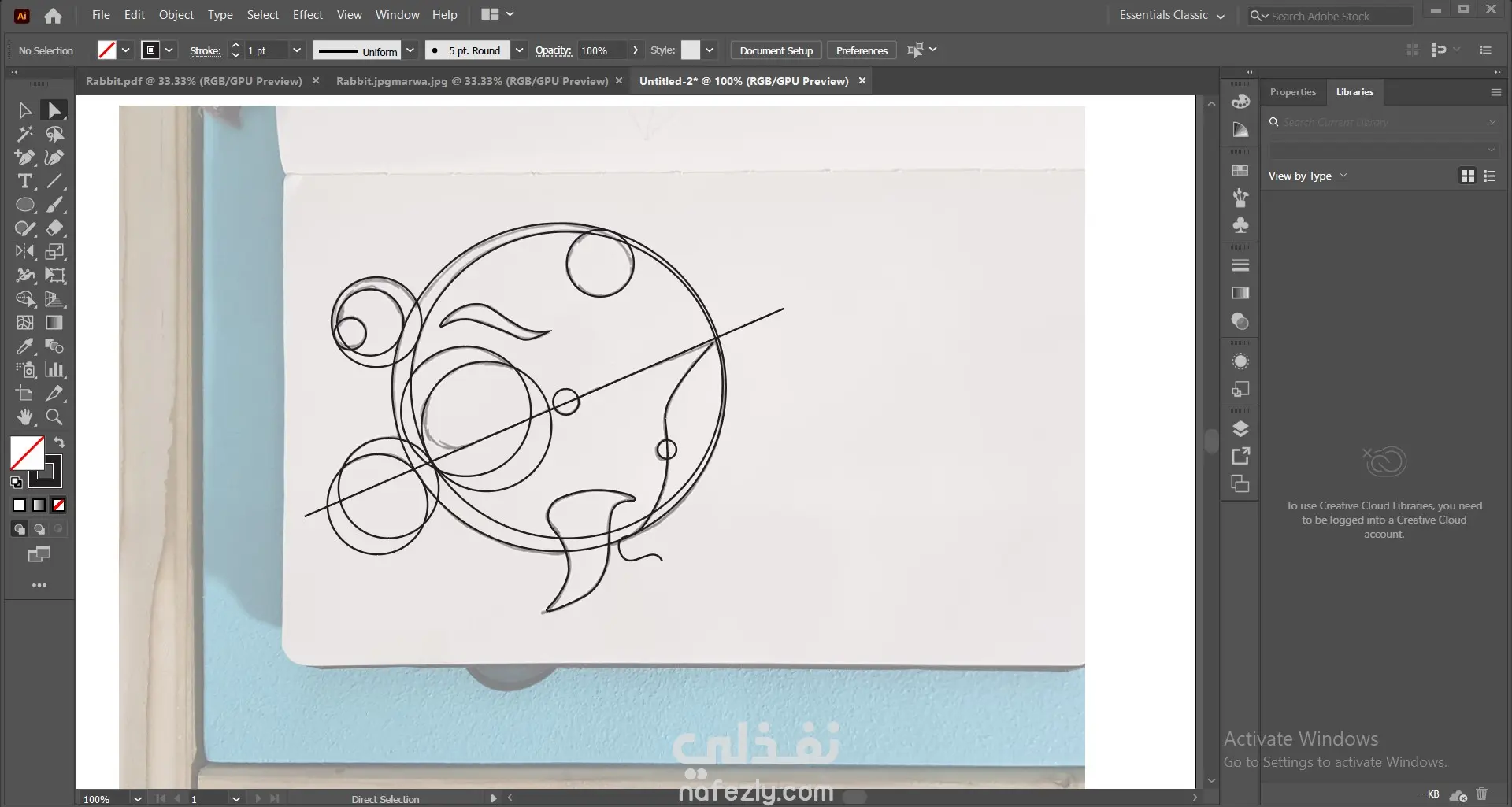This screenshot has width=1512, height=807.
Task: Change the screen mode
Action: (39, 555)
